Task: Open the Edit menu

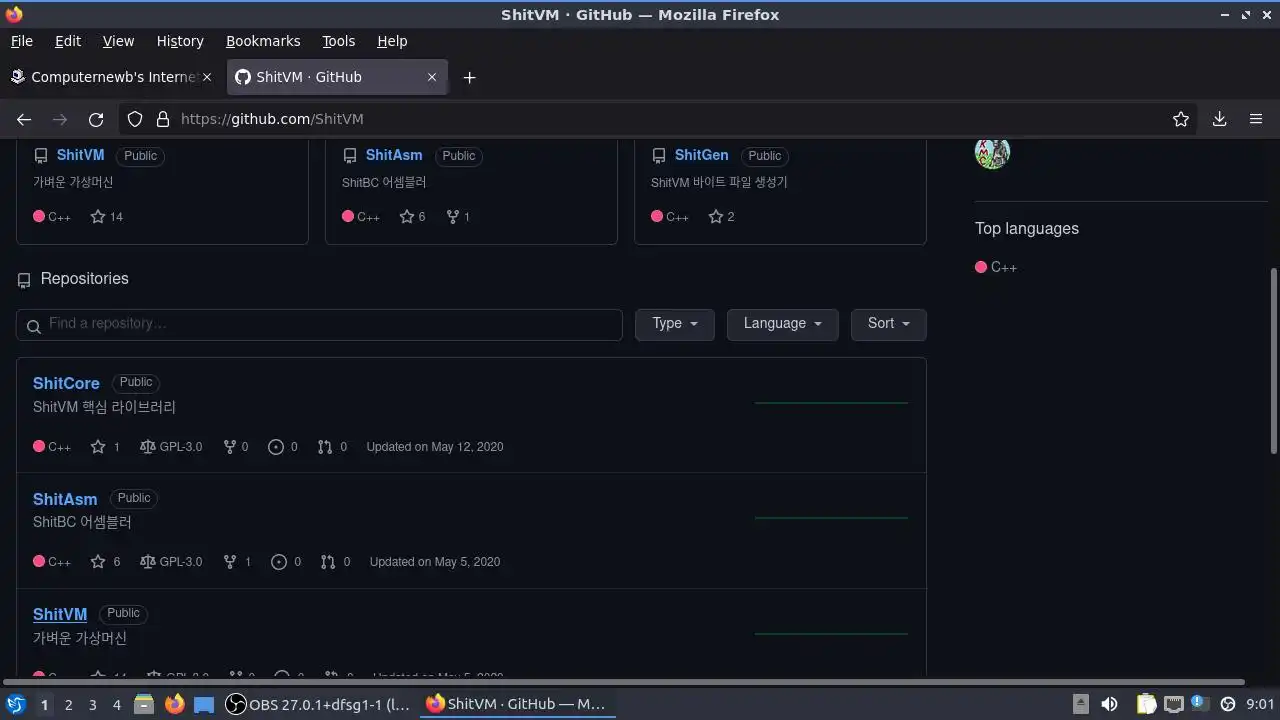Action: coord(68,41)
